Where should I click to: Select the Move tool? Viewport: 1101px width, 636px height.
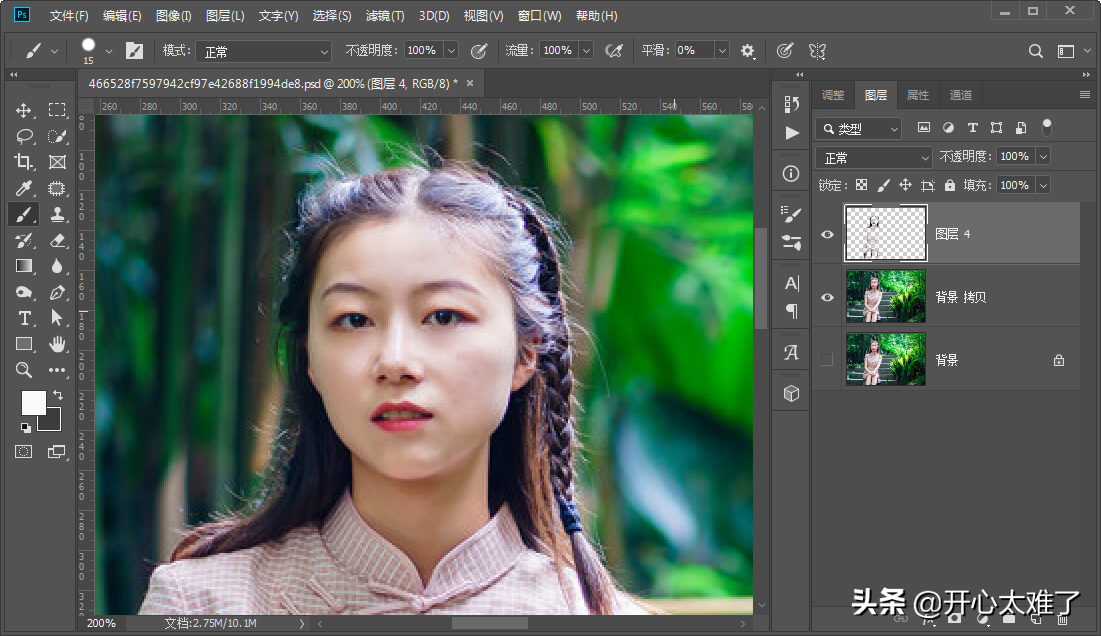click(x=24, y=110)
